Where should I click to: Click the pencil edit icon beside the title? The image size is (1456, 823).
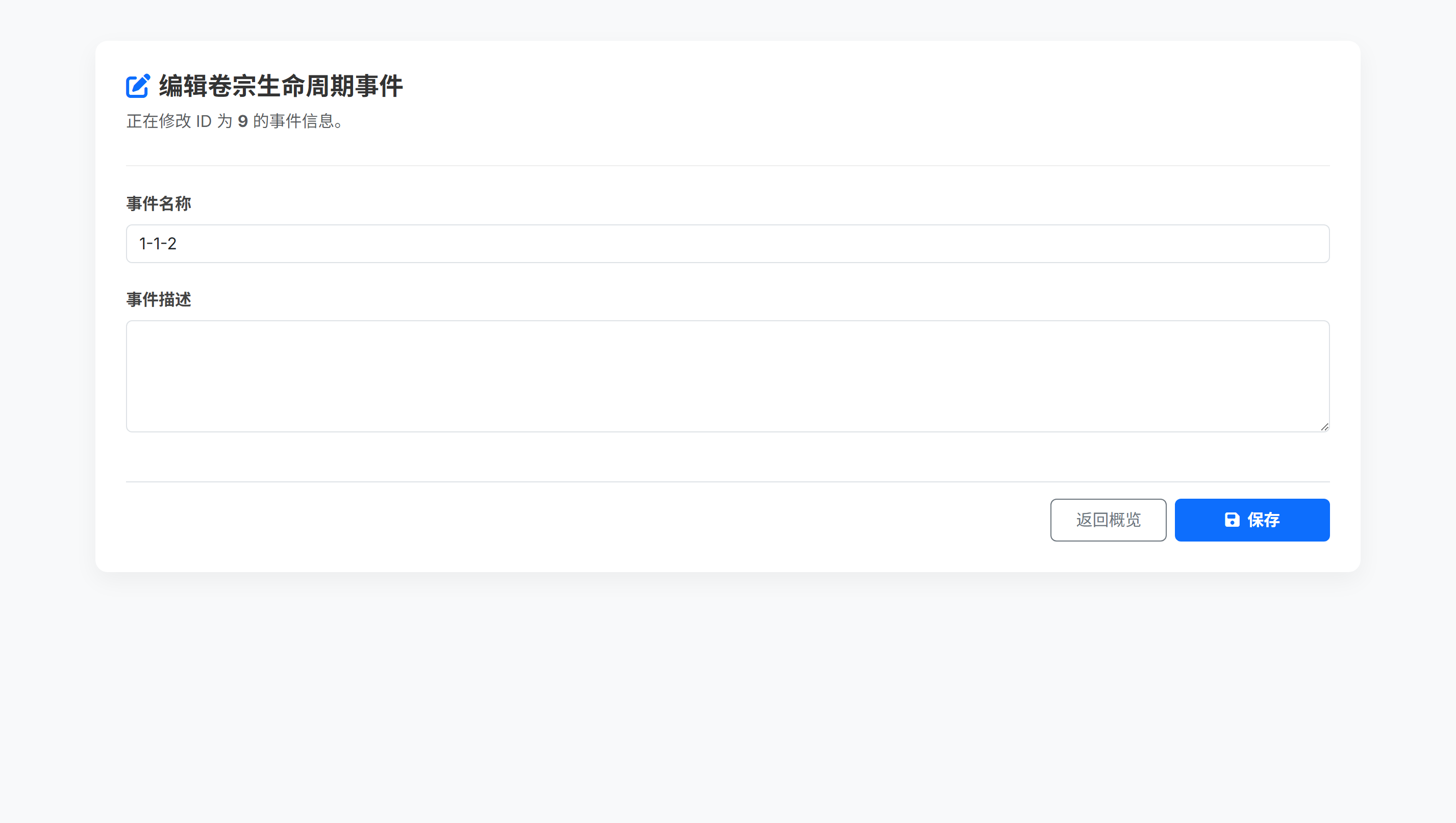point(137,86)
